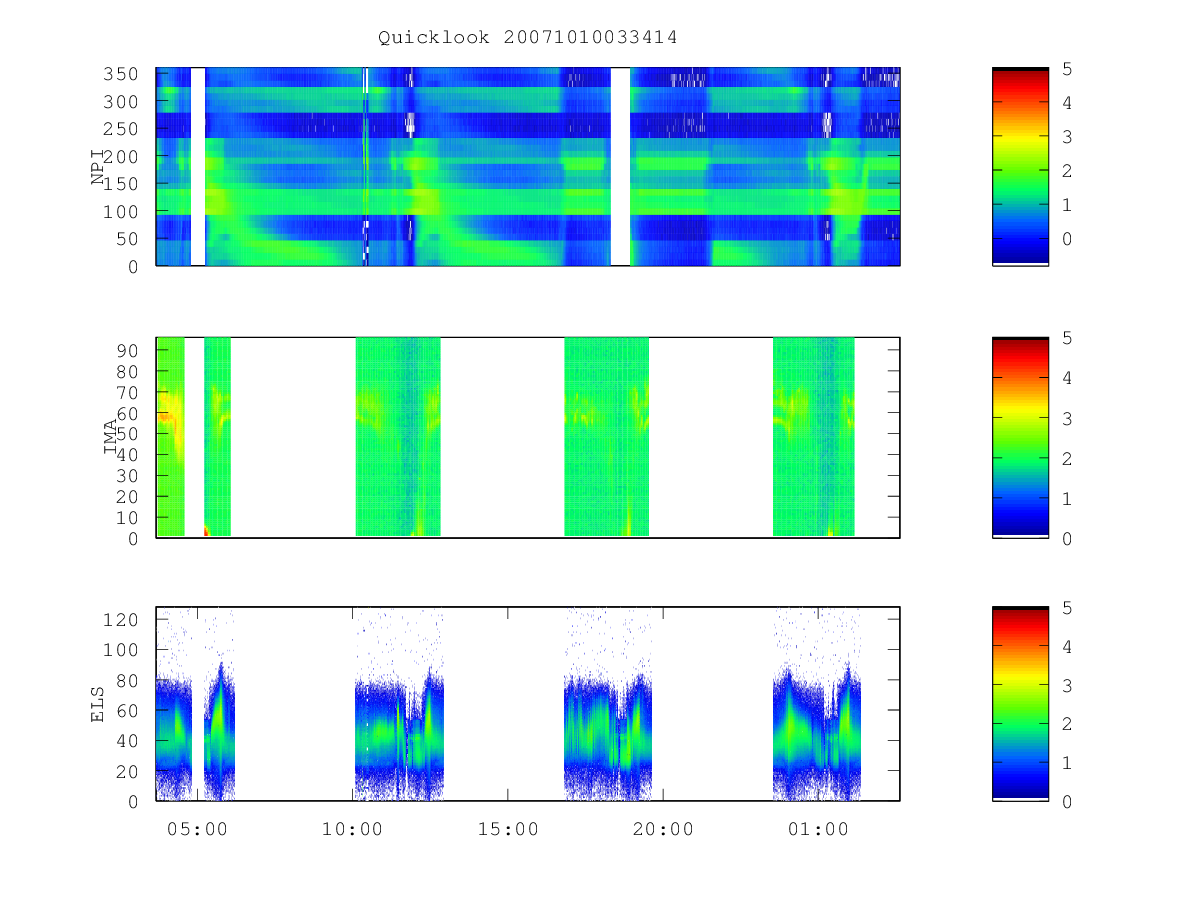Click the 10:00 time axis label
1200x900 pixels.
click(352, 829)
